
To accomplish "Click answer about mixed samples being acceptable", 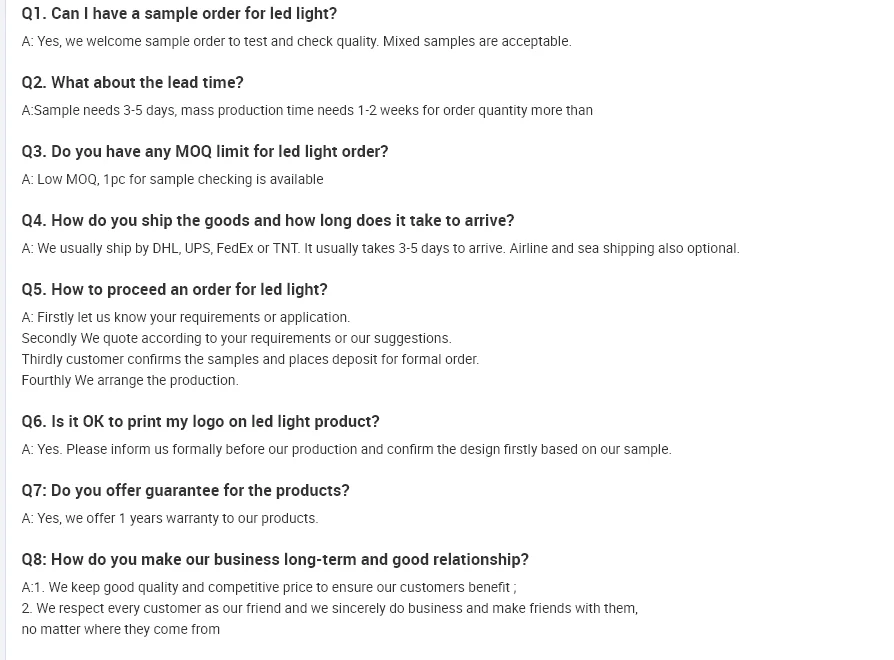I will (x=296, y=41).
